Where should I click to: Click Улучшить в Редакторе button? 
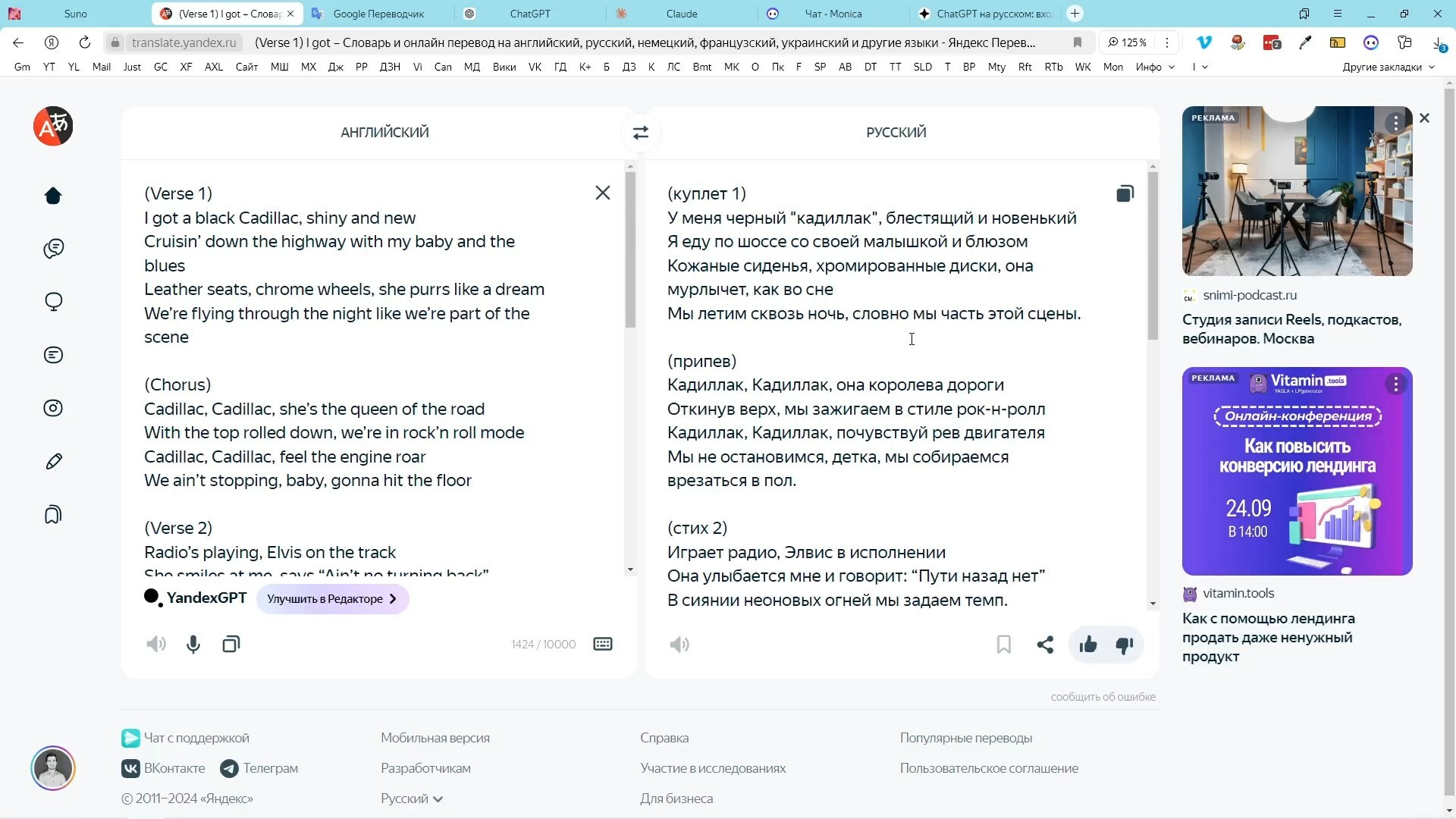point(332,599)
